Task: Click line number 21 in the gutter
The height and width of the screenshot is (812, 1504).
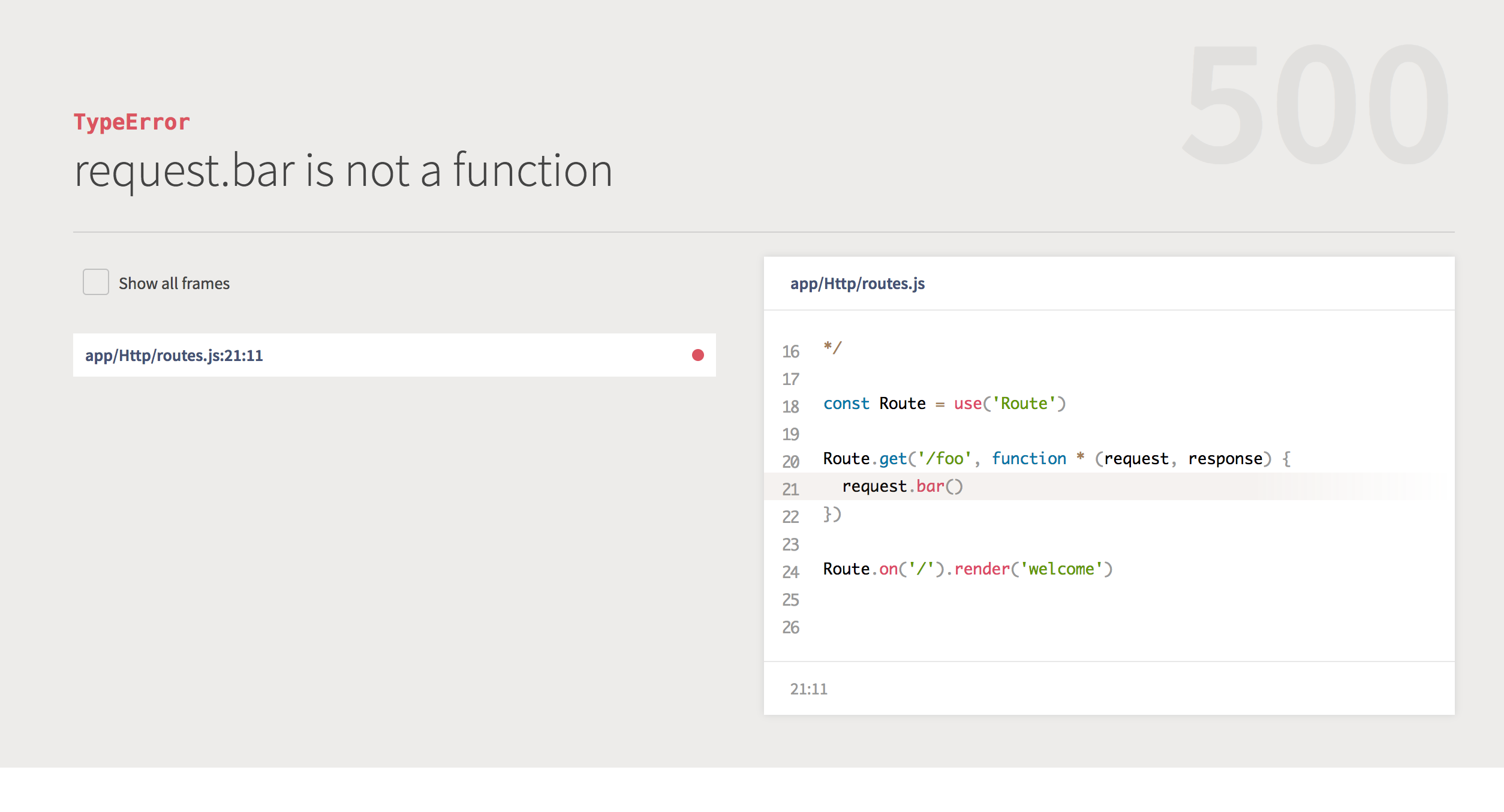Action: 790,489
